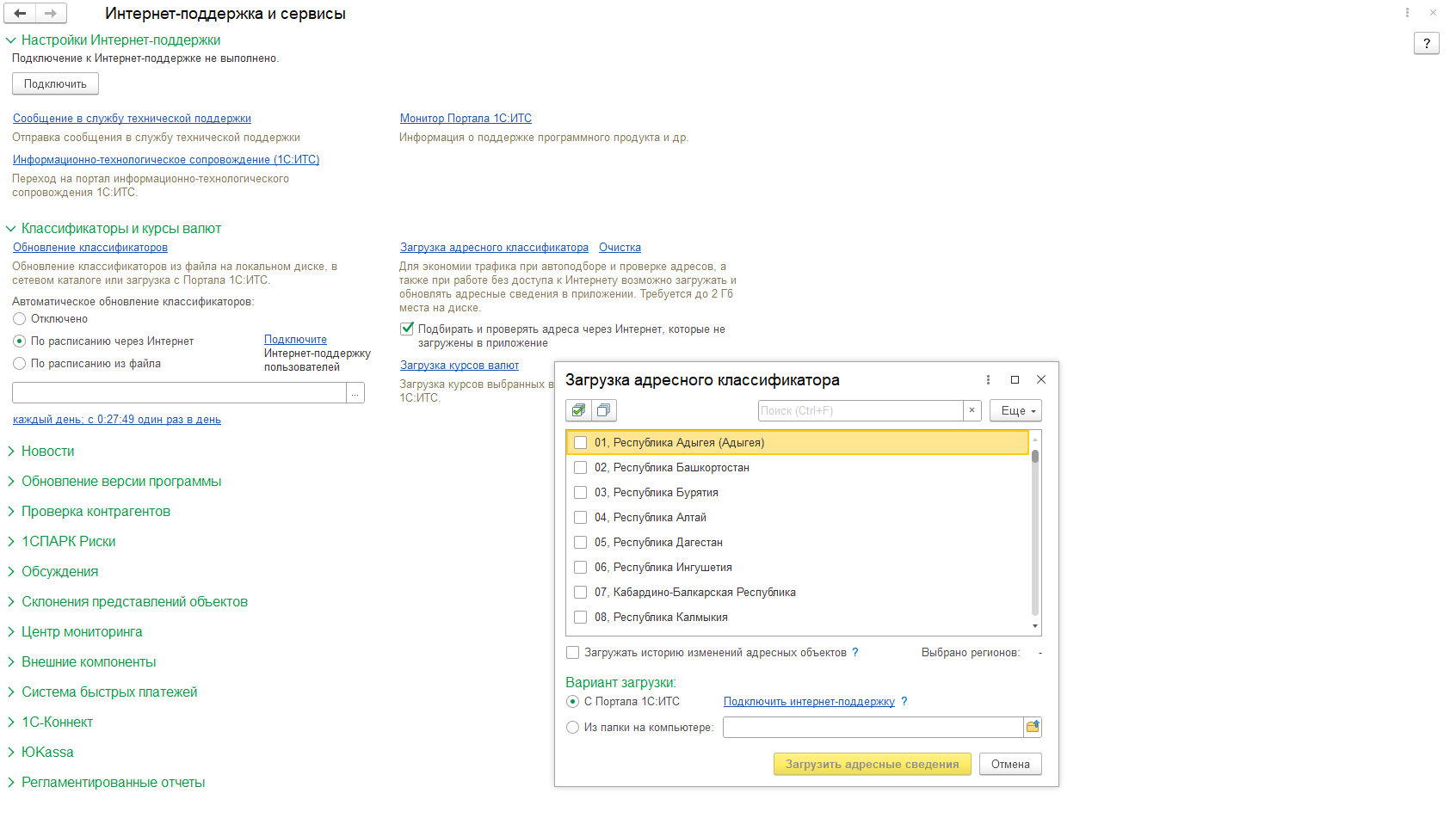Open the main window's three-dots menu
The width and height of the screenshot is (1456, 824).
[1407, 12]
